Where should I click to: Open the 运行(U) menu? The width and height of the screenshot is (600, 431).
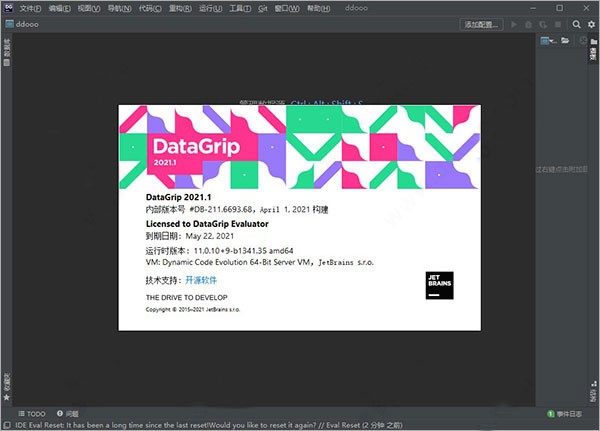pos(210,8)
